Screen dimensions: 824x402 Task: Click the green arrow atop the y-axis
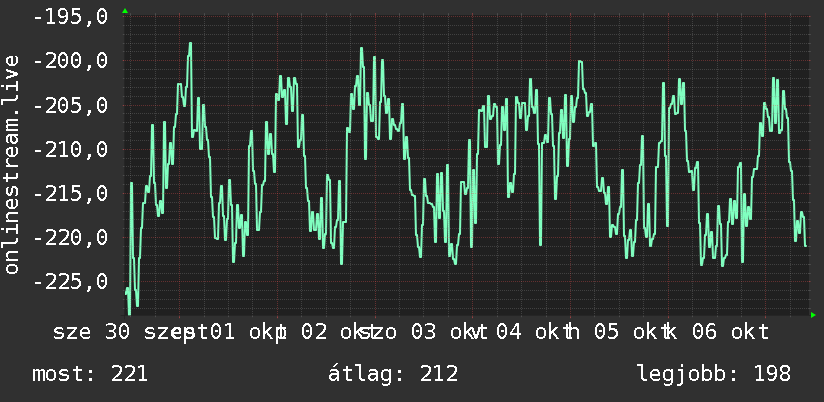(125, 11)
